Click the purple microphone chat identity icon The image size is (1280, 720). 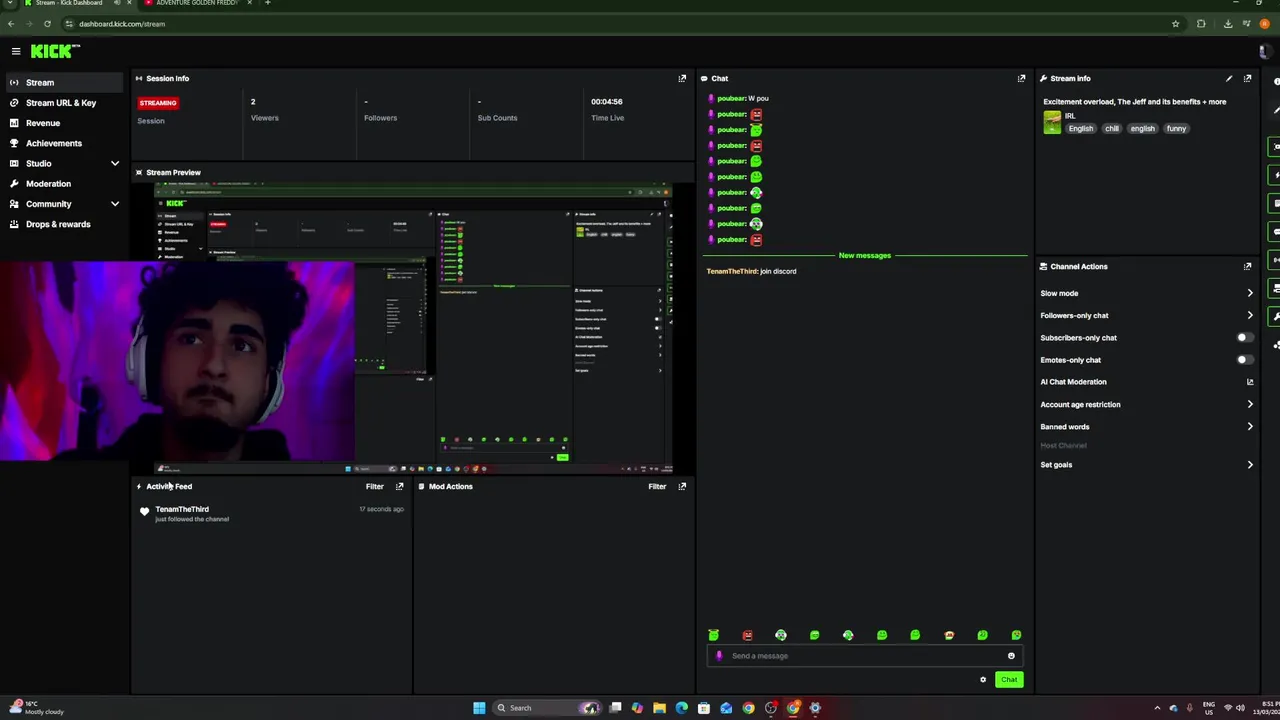[719, 656]
